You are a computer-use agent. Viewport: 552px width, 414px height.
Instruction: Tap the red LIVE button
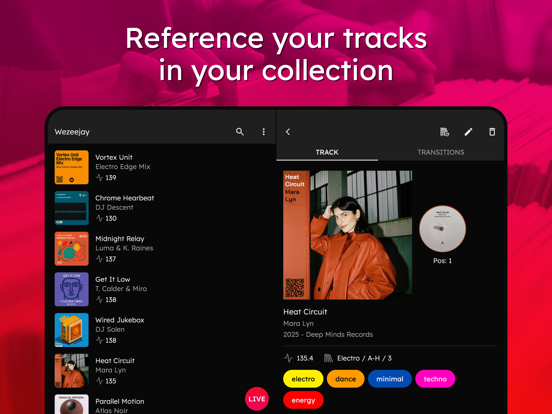[x=257, y=399]
